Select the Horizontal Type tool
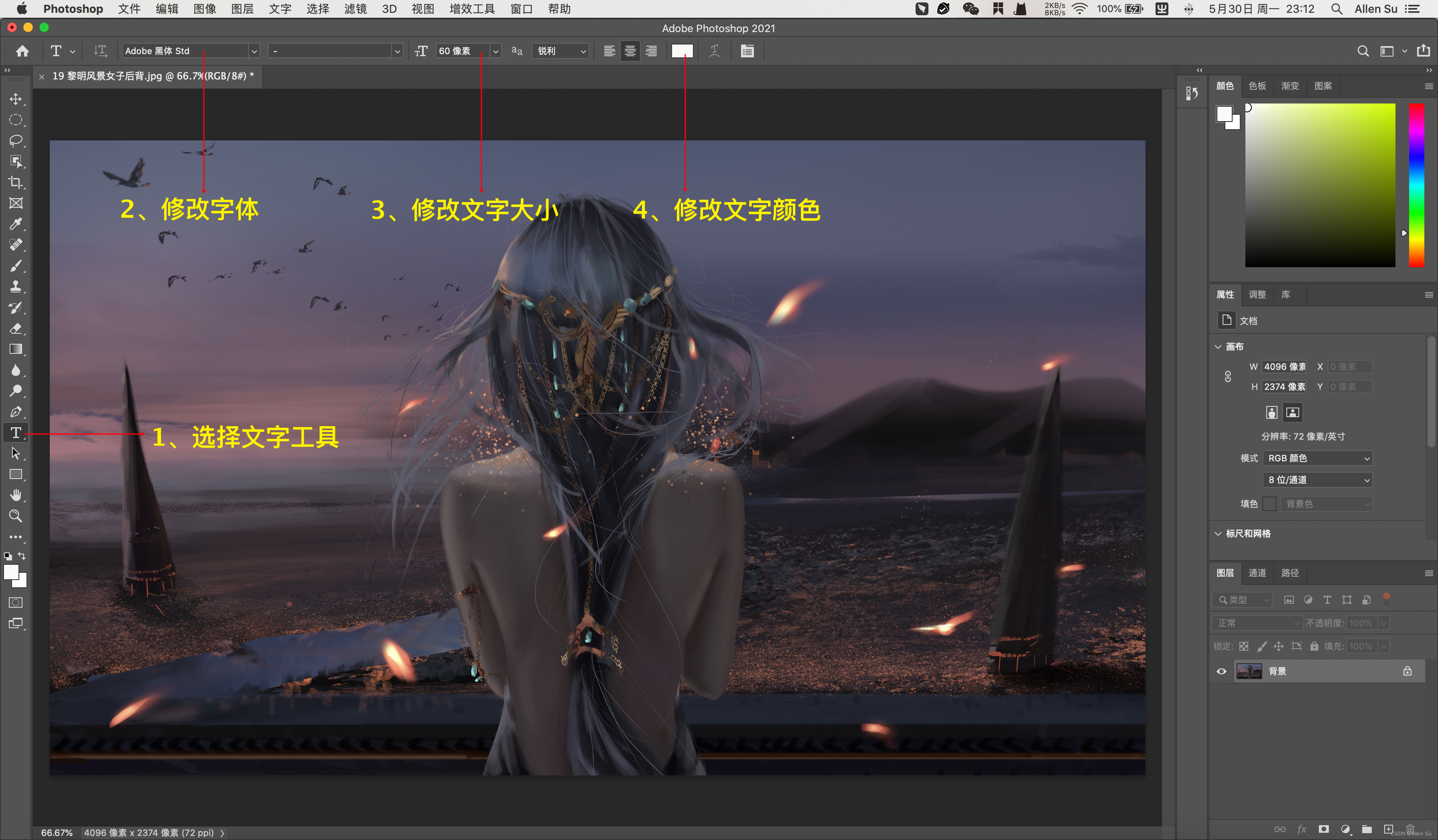Viewport: 1438px width, 840px height. point(15,432)
